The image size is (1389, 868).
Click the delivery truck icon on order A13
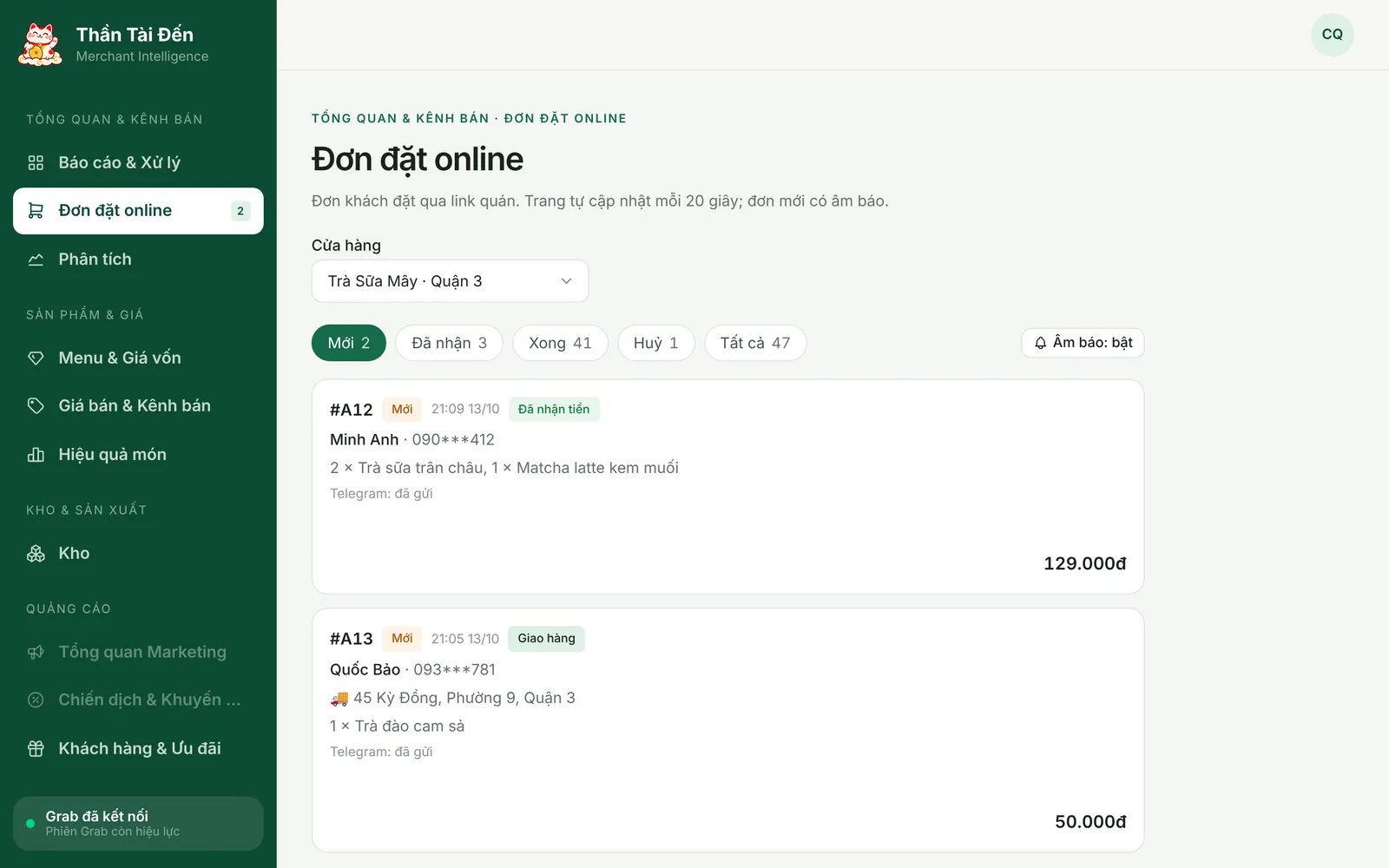tap(339, 698)
